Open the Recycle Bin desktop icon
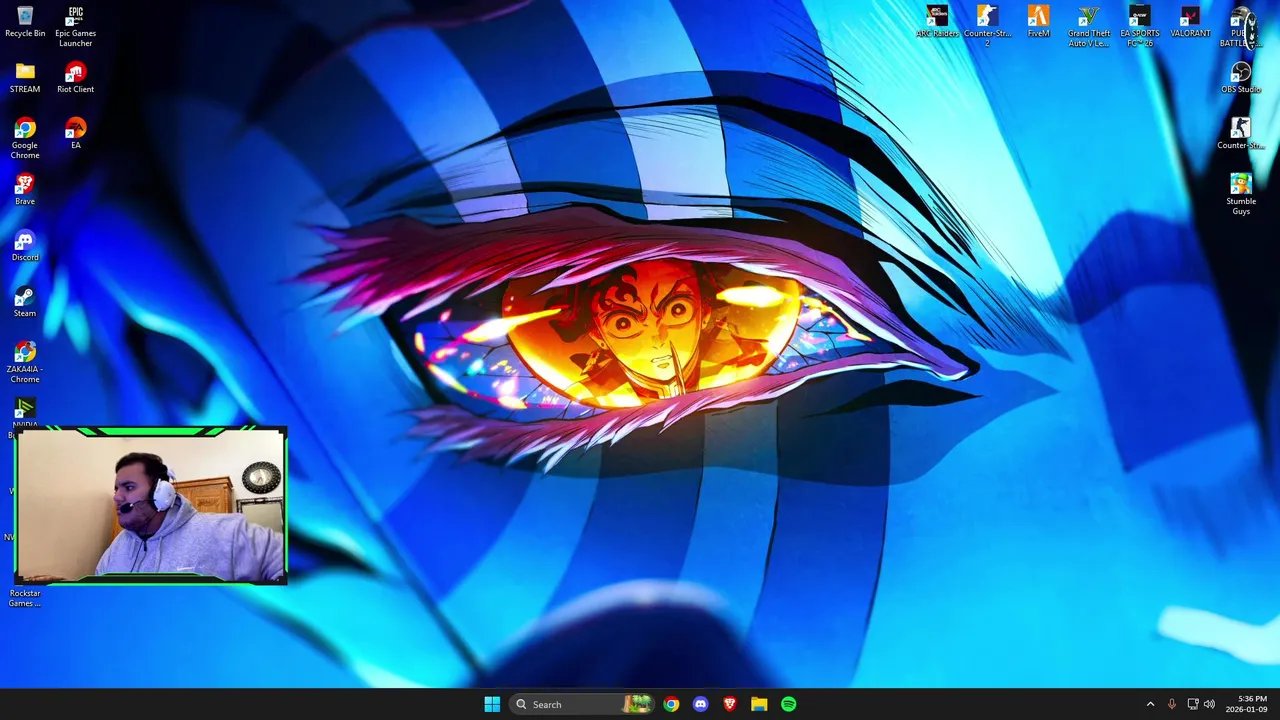Image resolution: width=1280 pixels, height=720 pixels. 25,21
